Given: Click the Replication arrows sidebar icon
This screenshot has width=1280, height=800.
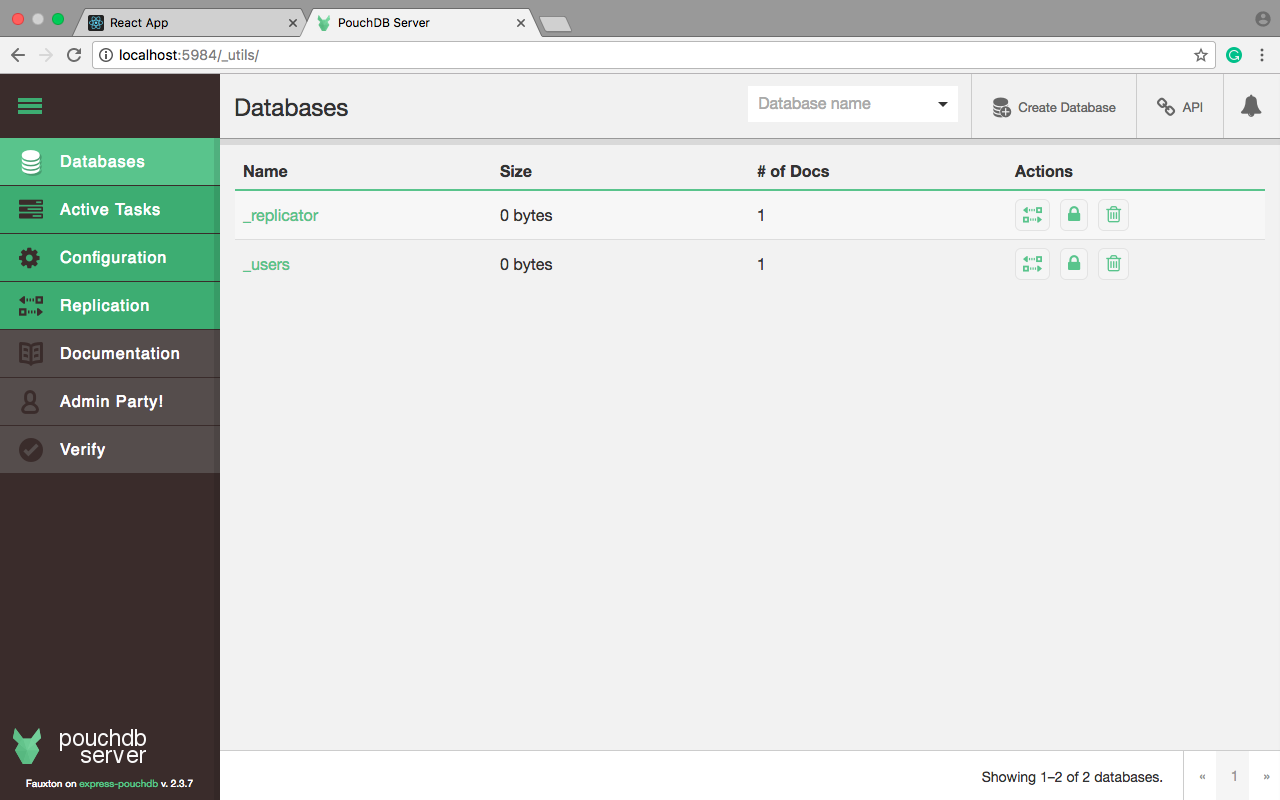Looking at the screenshot, I should tap(31, 306).
